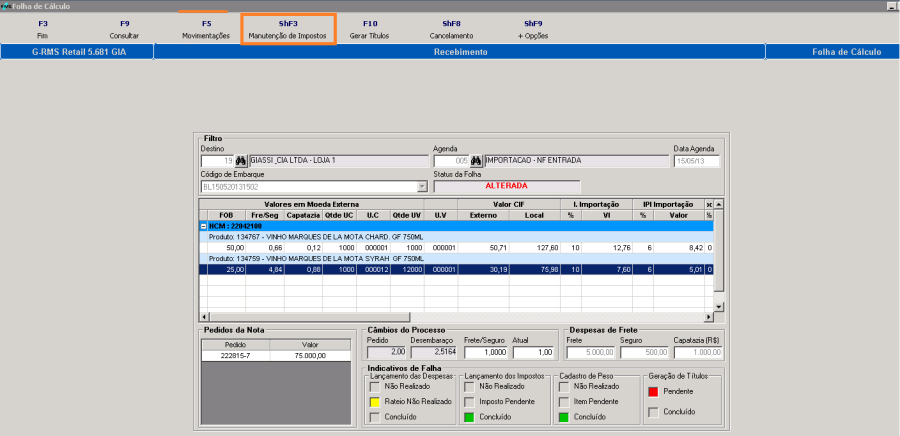Open the Código de Embarque dropdown
This screenshot has width=900, height=436.
click(422, 186)
